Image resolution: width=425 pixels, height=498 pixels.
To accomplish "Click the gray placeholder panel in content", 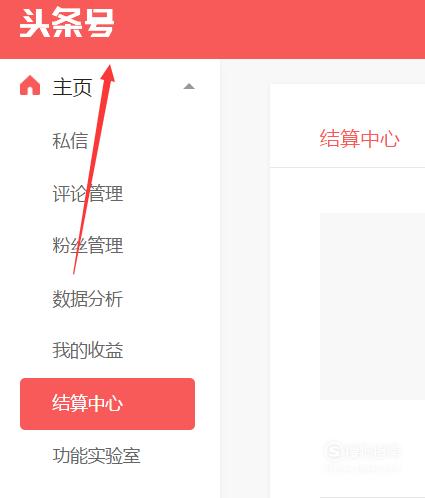I will click(372, 306).
